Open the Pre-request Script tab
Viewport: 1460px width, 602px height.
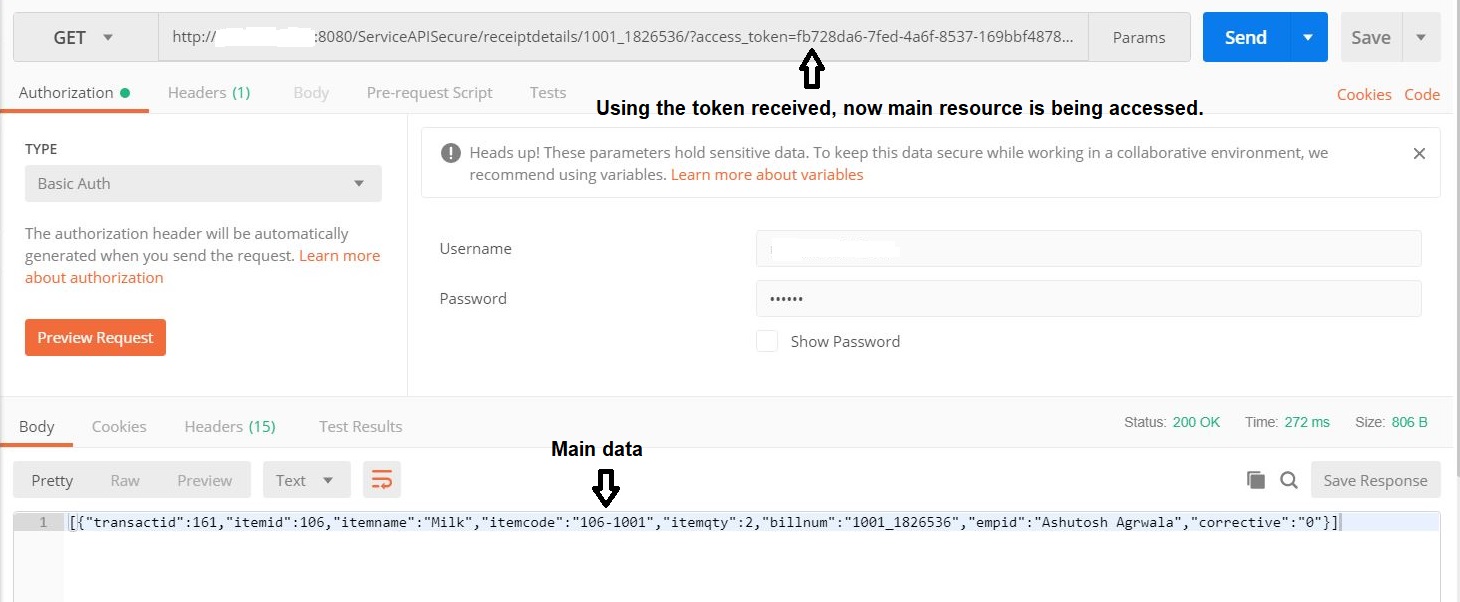click(x=429, y=92)
